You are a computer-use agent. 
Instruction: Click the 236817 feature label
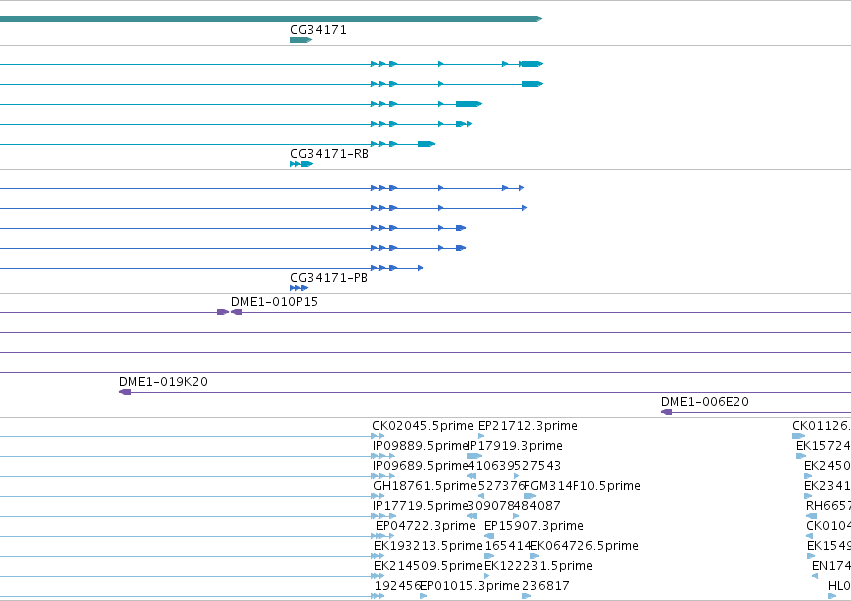545,586
